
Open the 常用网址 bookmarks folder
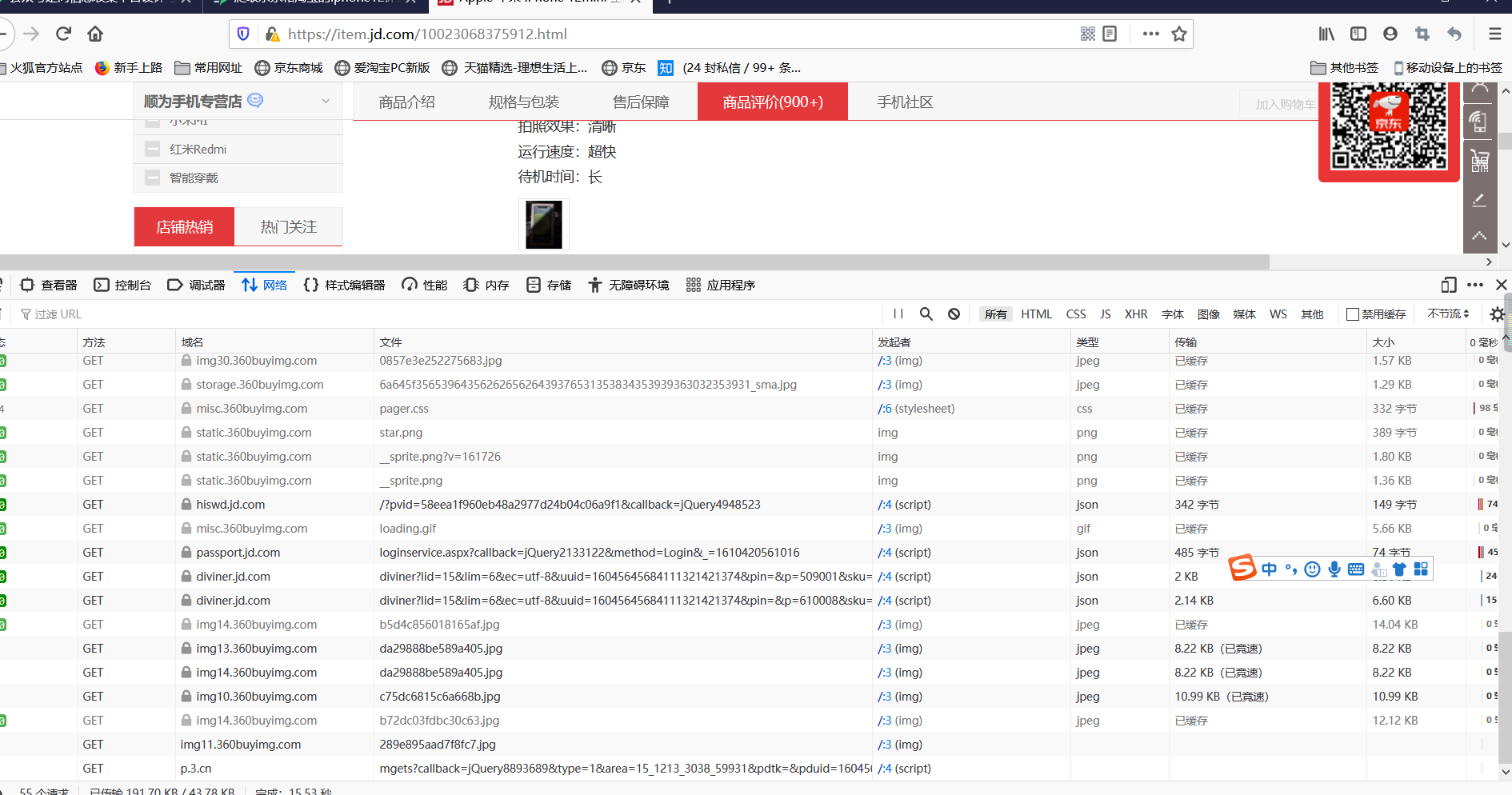[x=209, y=68]
